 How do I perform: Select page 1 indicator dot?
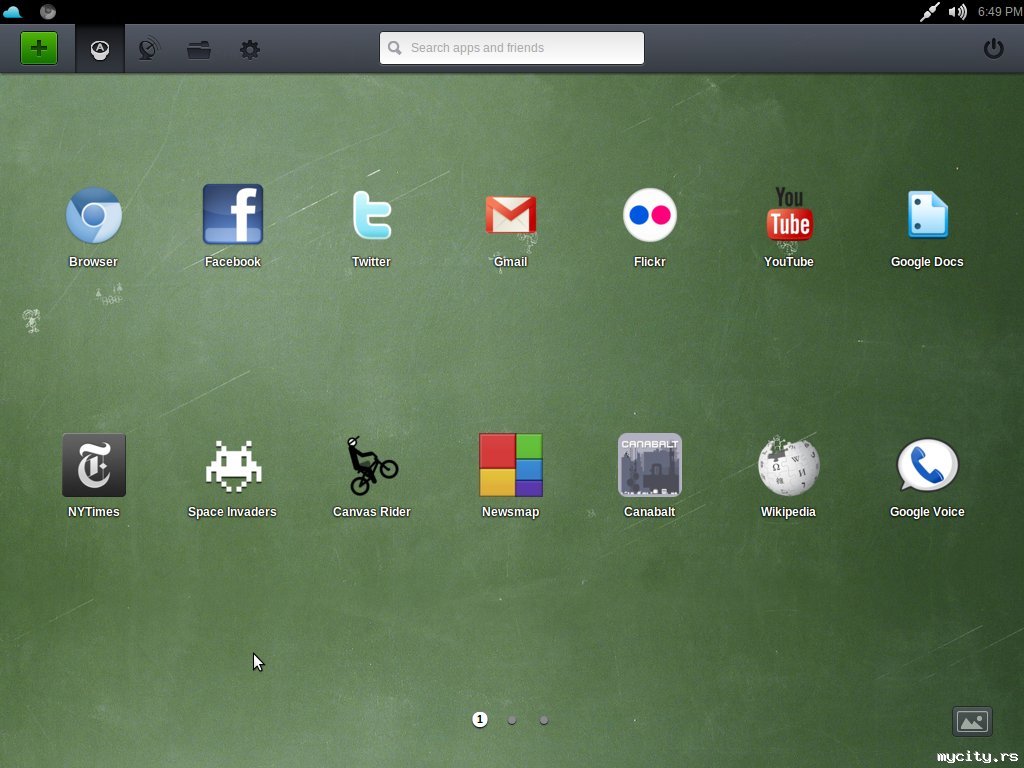(x=480, y=720)
